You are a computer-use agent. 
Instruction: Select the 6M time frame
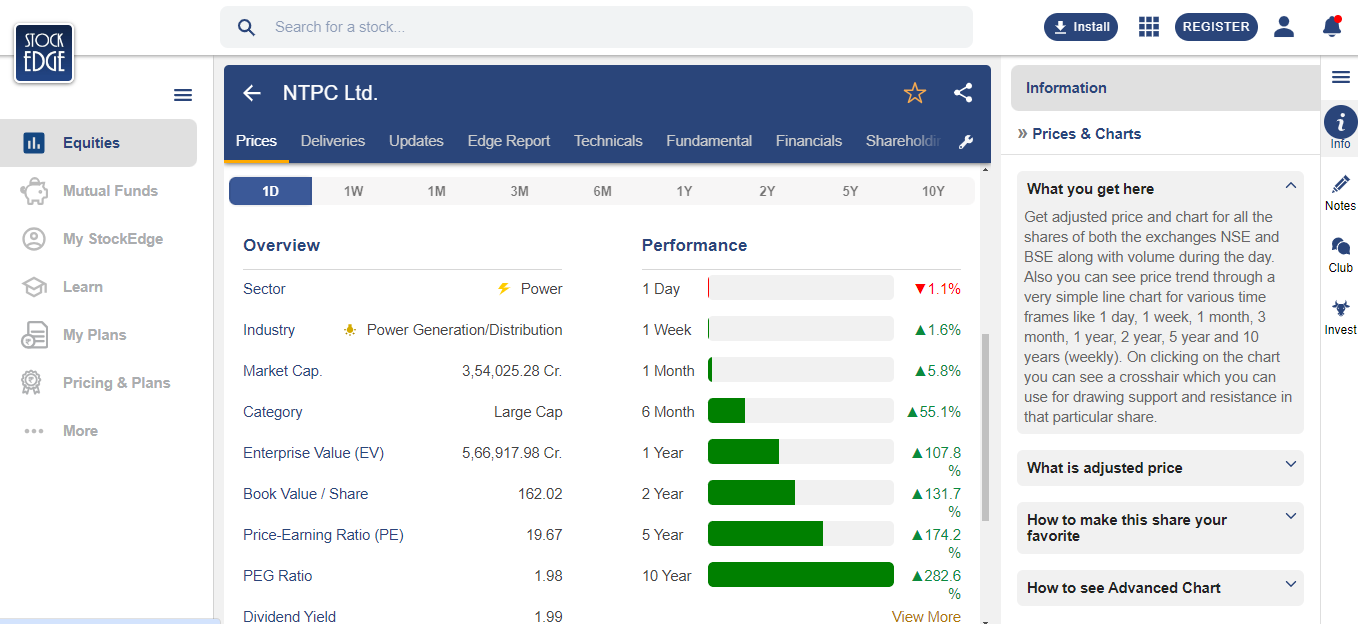pyautogui.click(x=602, y=191)
